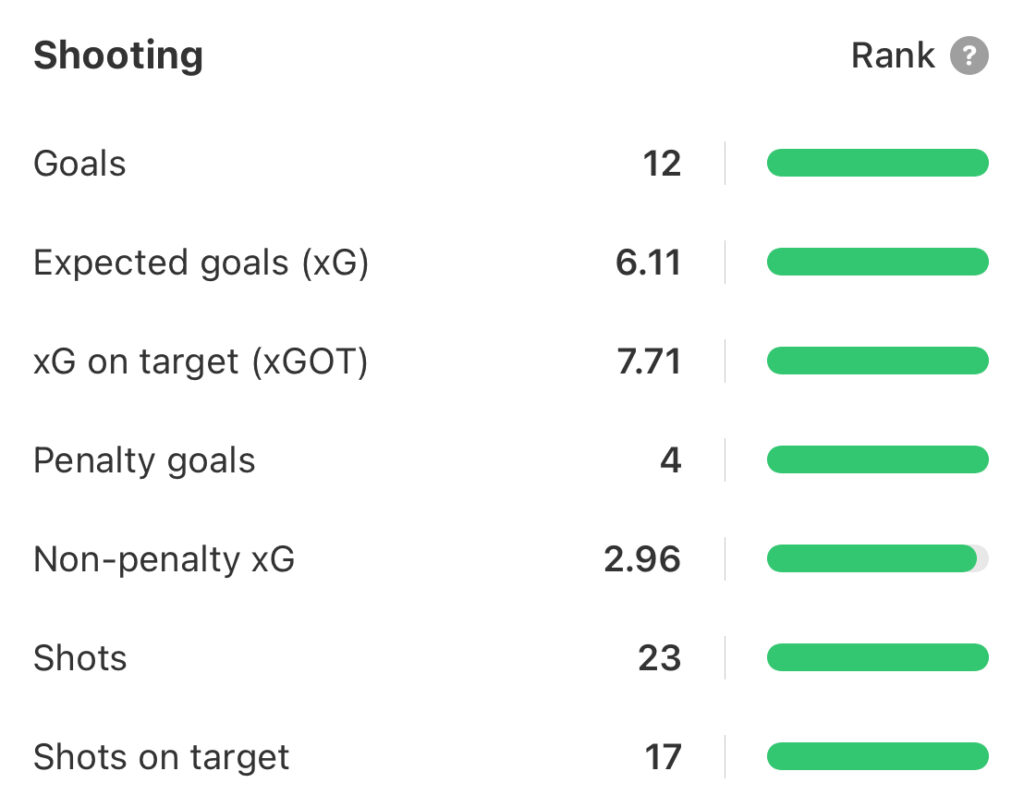This screenshot has height=808, width=1024.
Task: Click the Shots stat label
Action: (x=80, y=658)
